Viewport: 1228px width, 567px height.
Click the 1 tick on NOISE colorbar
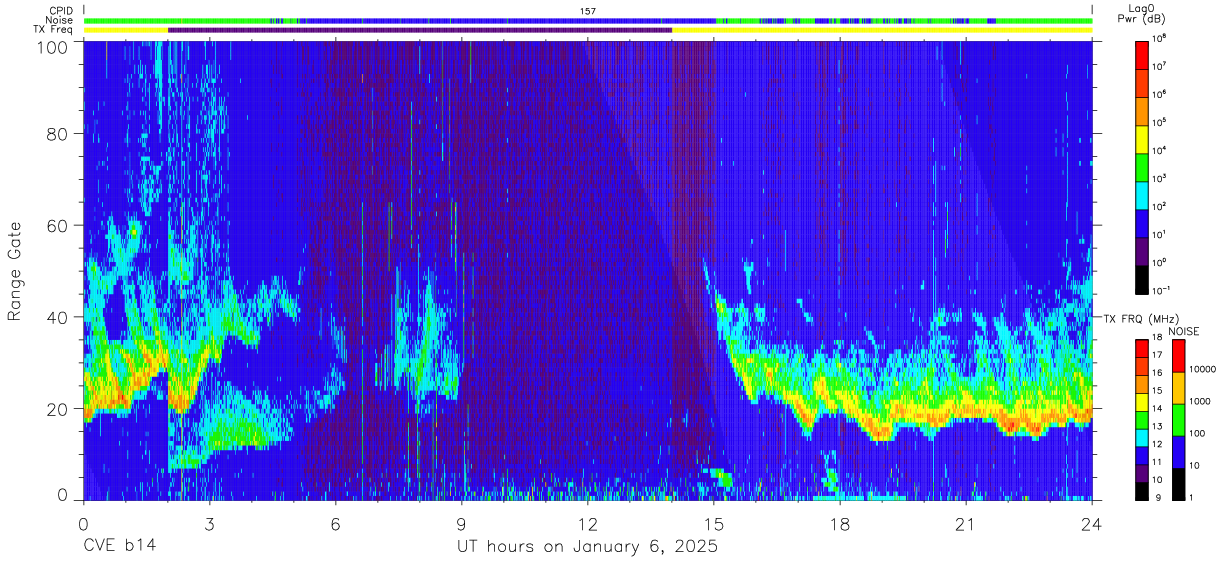pyautogui.click(x=1192, y=497)
